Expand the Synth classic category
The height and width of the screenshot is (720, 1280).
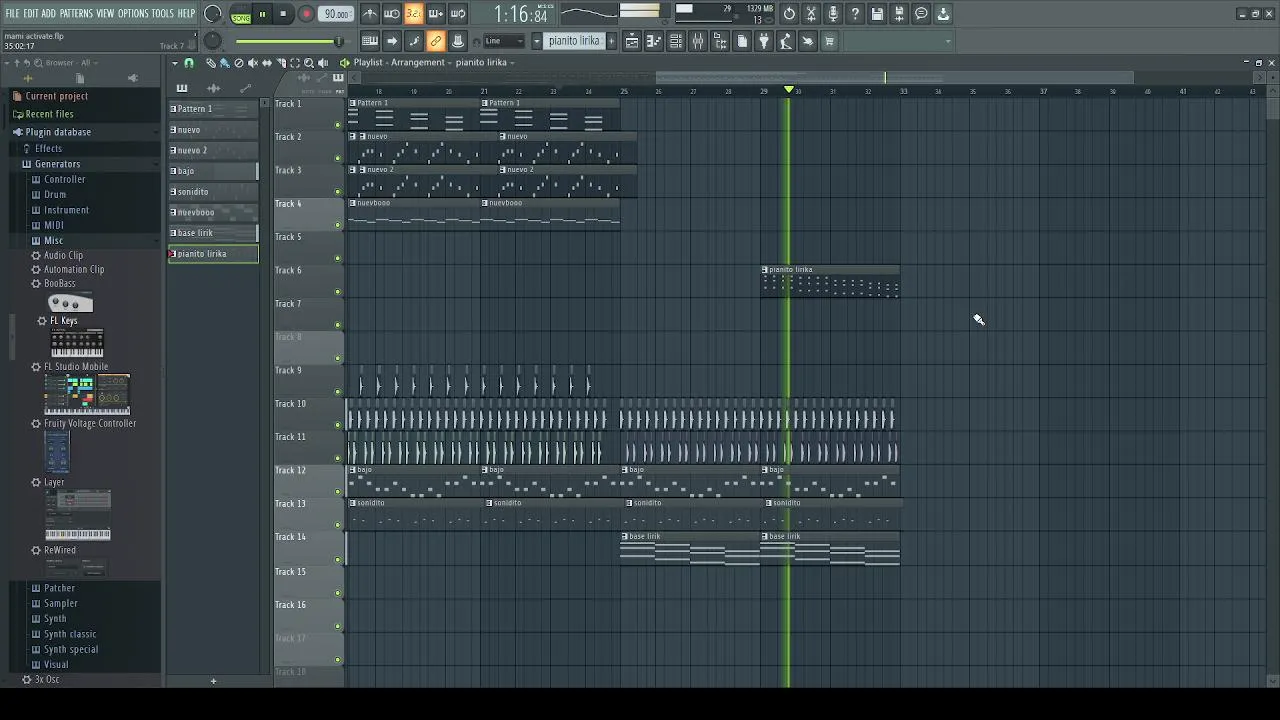pyautogui.click(x=70, y=634)
